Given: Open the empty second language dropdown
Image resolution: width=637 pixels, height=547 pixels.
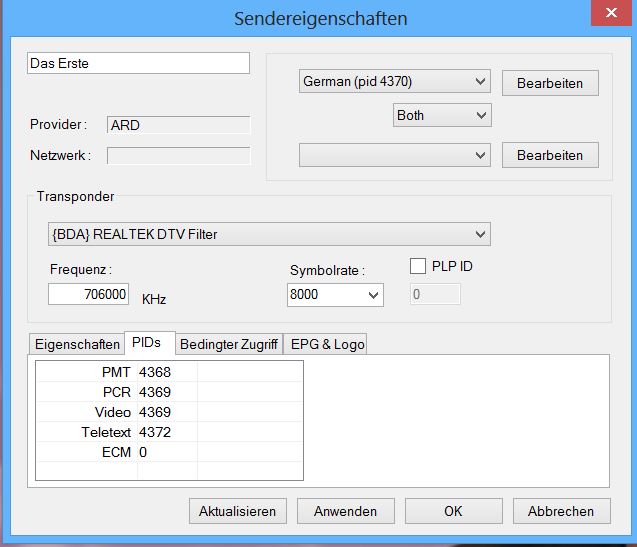Looking at the screenshot, I should (394, 155).
